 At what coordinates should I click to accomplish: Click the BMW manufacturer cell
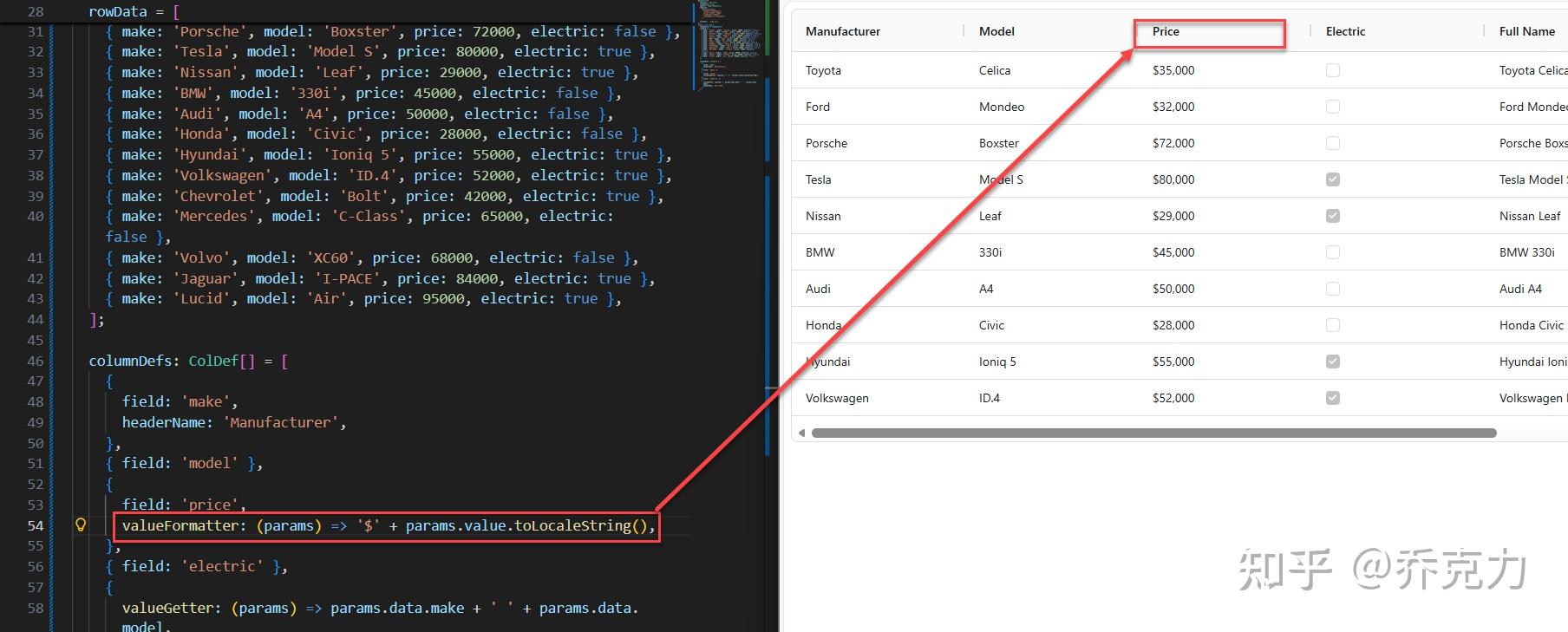tap(820, 252)
